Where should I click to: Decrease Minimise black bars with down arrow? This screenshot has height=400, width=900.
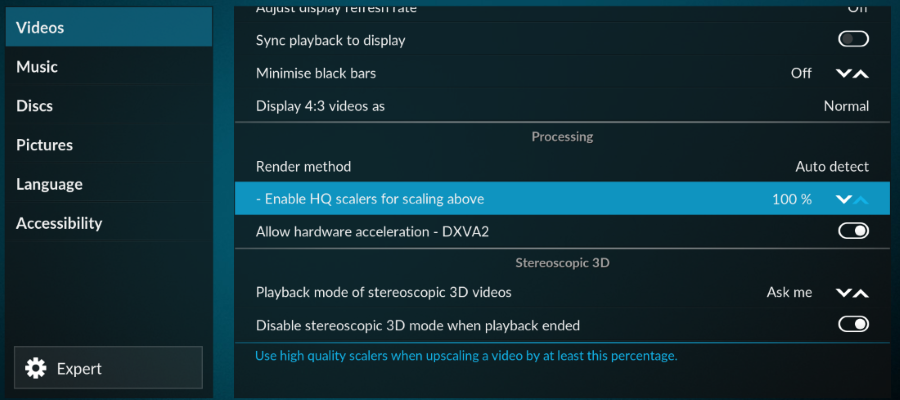(x=843, y=73)
